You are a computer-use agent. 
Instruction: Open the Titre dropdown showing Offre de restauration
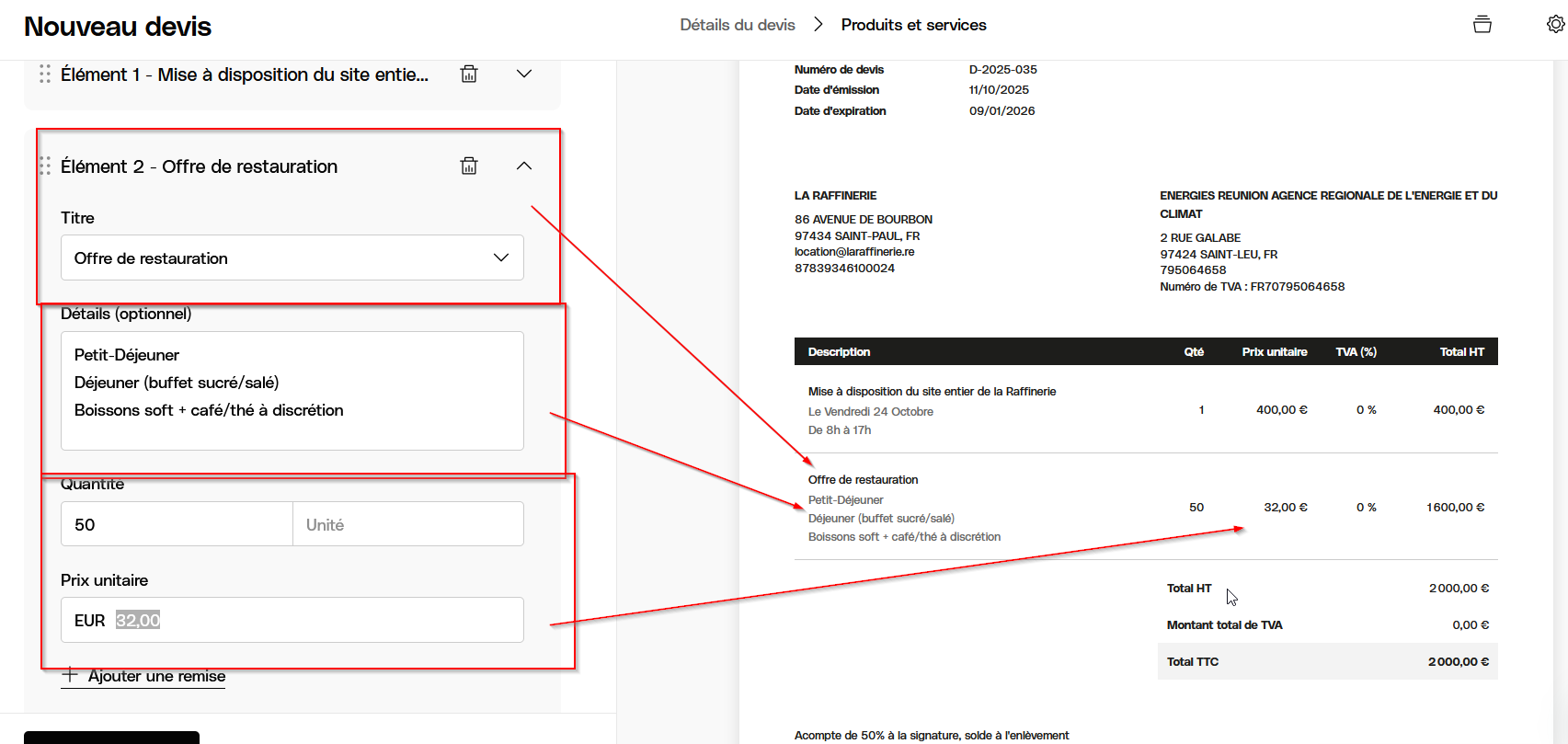pos(292,258)
